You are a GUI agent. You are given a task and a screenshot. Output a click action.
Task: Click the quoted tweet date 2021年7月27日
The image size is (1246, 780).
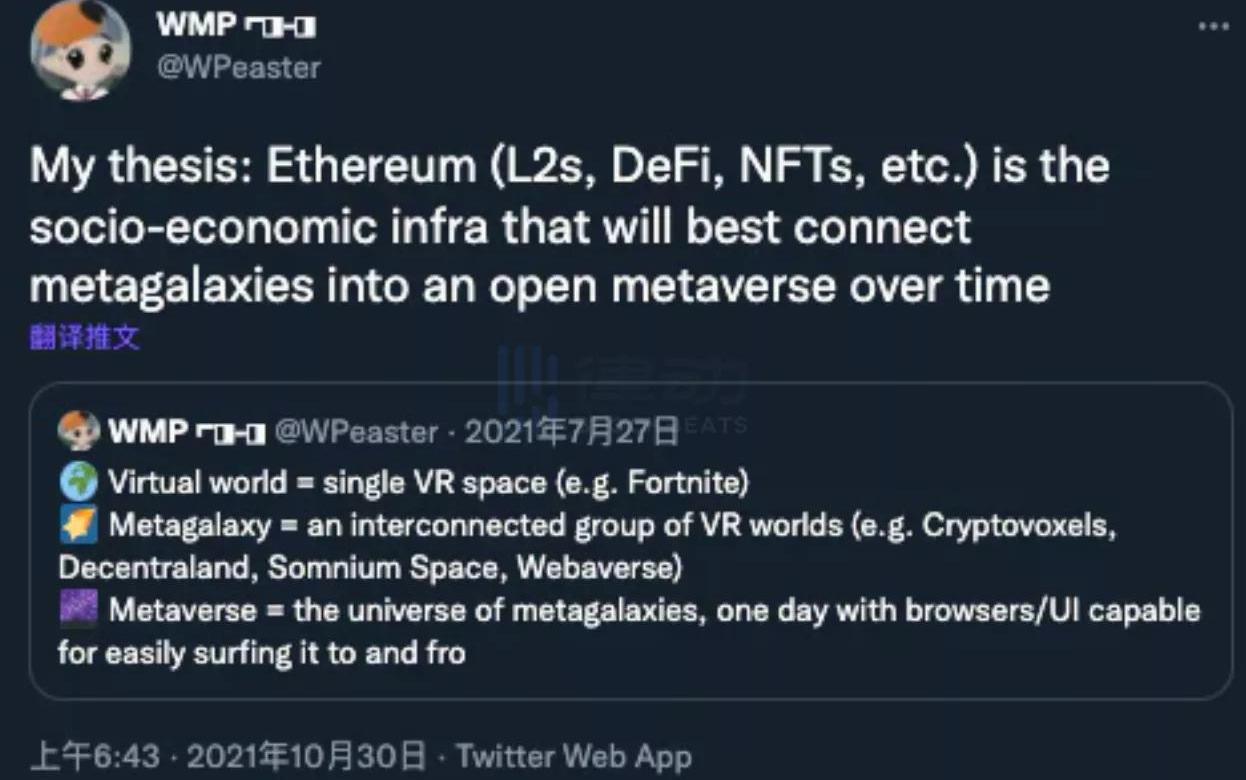click(572, 432)
